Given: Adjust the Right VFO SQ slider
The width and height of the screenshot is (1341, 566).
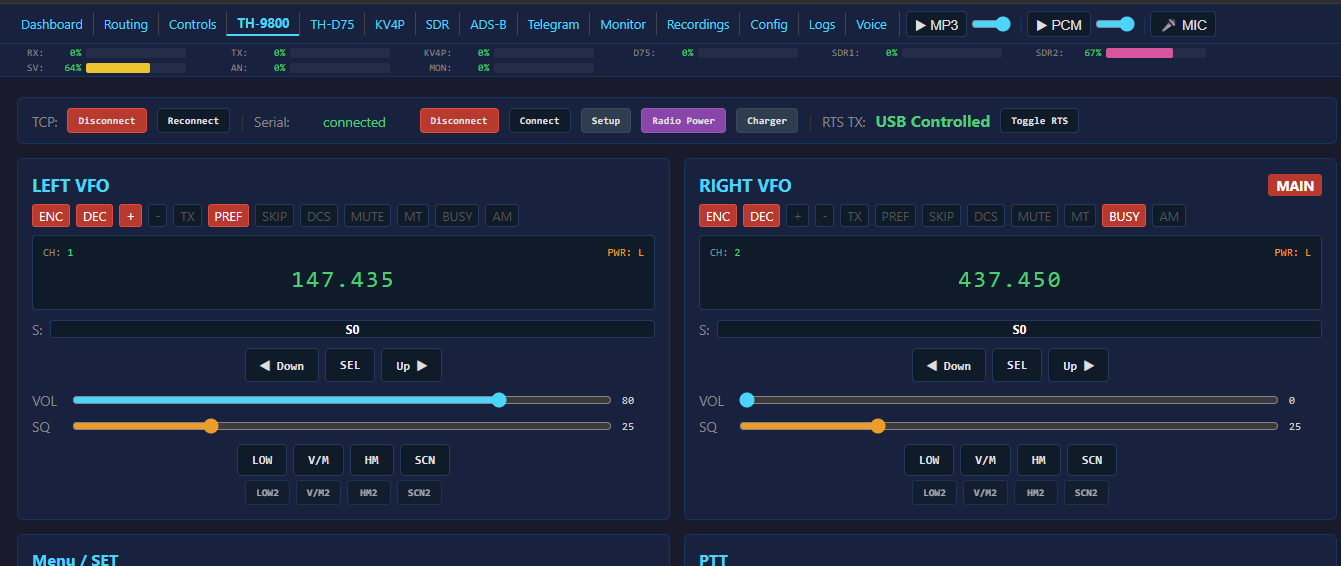Looking at the screenshot, I should coord(1009,426).
